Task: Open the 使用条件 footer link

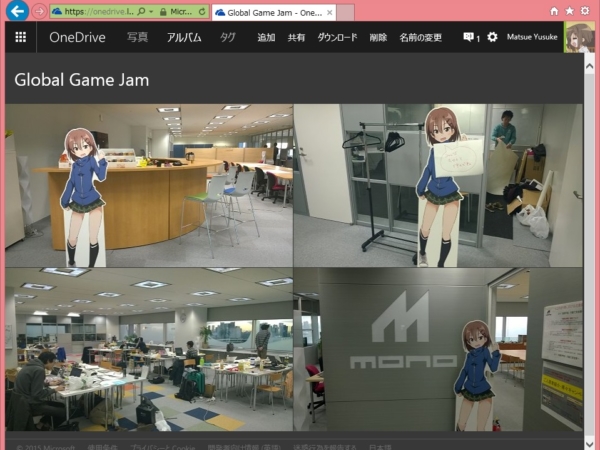Action: pos(102,447)
